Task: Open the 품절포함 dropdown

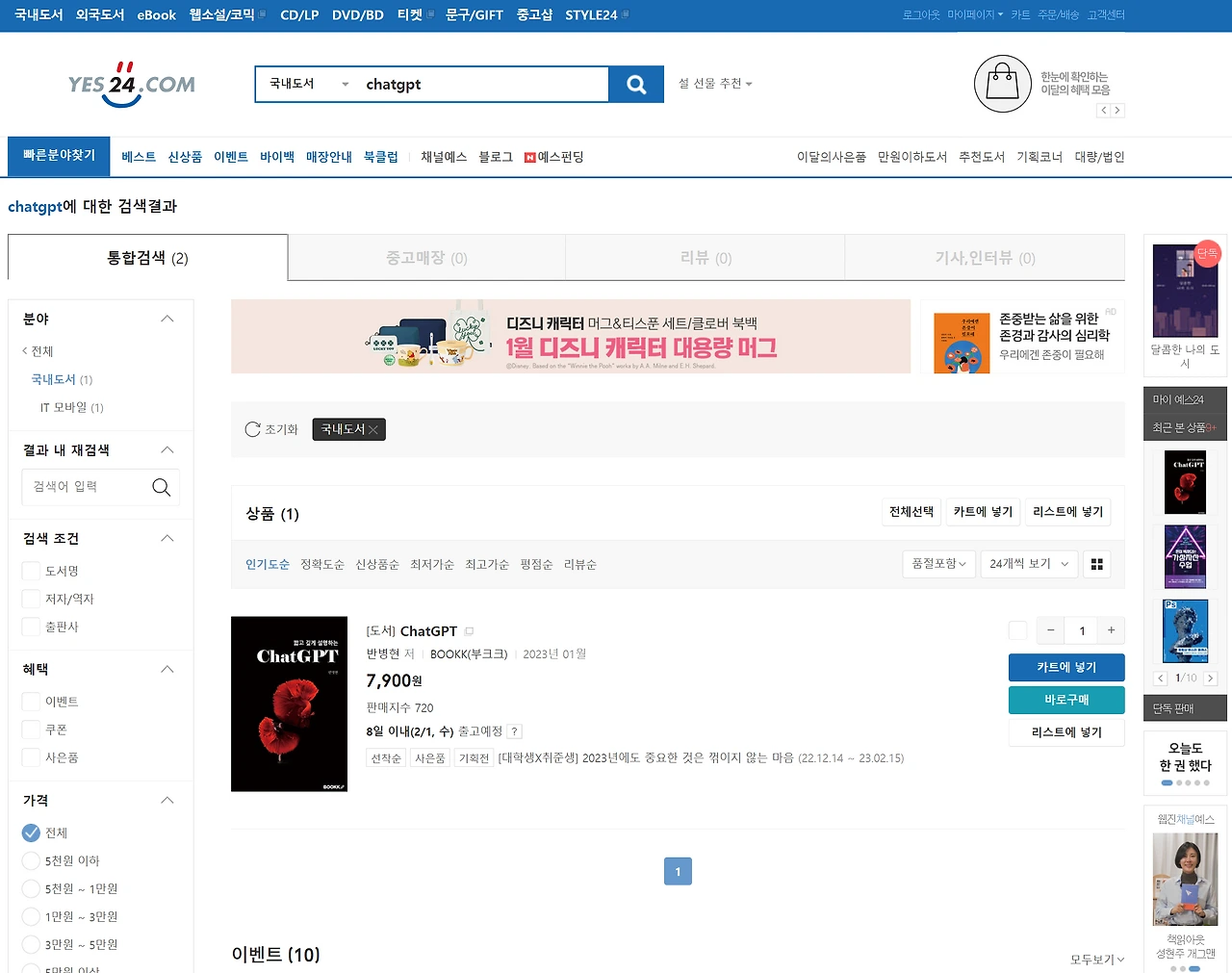Action: click(x=939, y=564)
